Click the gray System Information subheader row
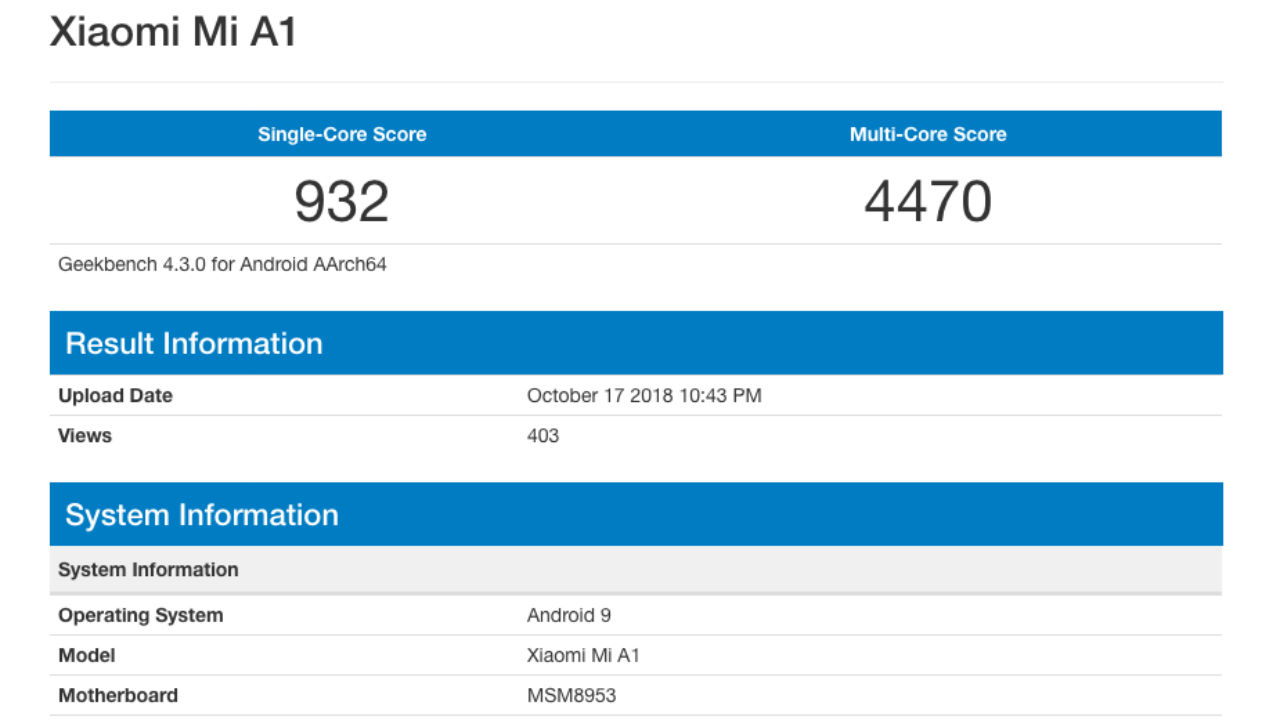The width and height of the screenshot is (1280, 720). [x=636, y=570]
